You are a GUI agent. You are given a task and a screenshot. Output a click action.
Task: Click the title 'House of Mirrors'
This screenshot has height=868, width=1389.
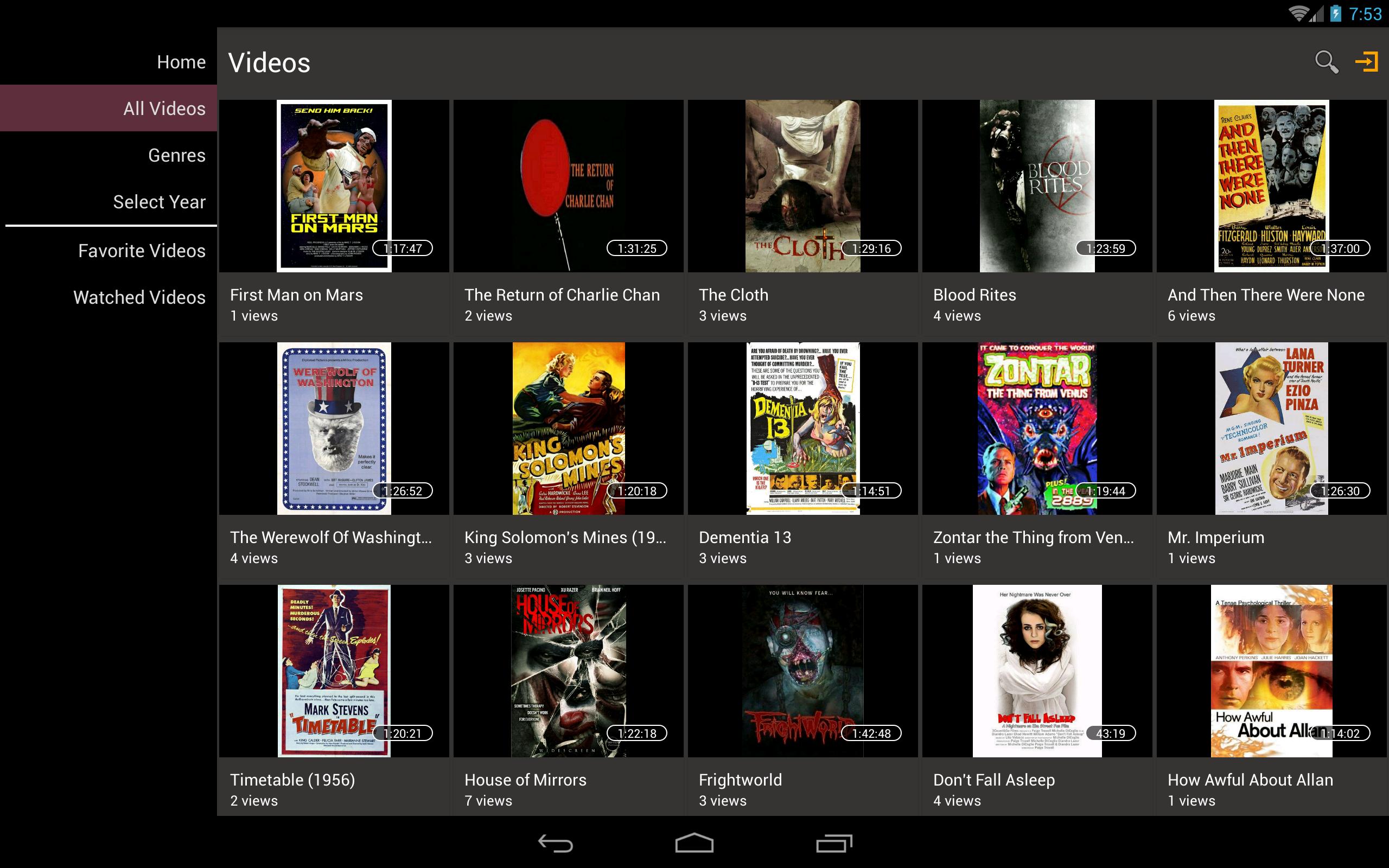click(525, 780)
